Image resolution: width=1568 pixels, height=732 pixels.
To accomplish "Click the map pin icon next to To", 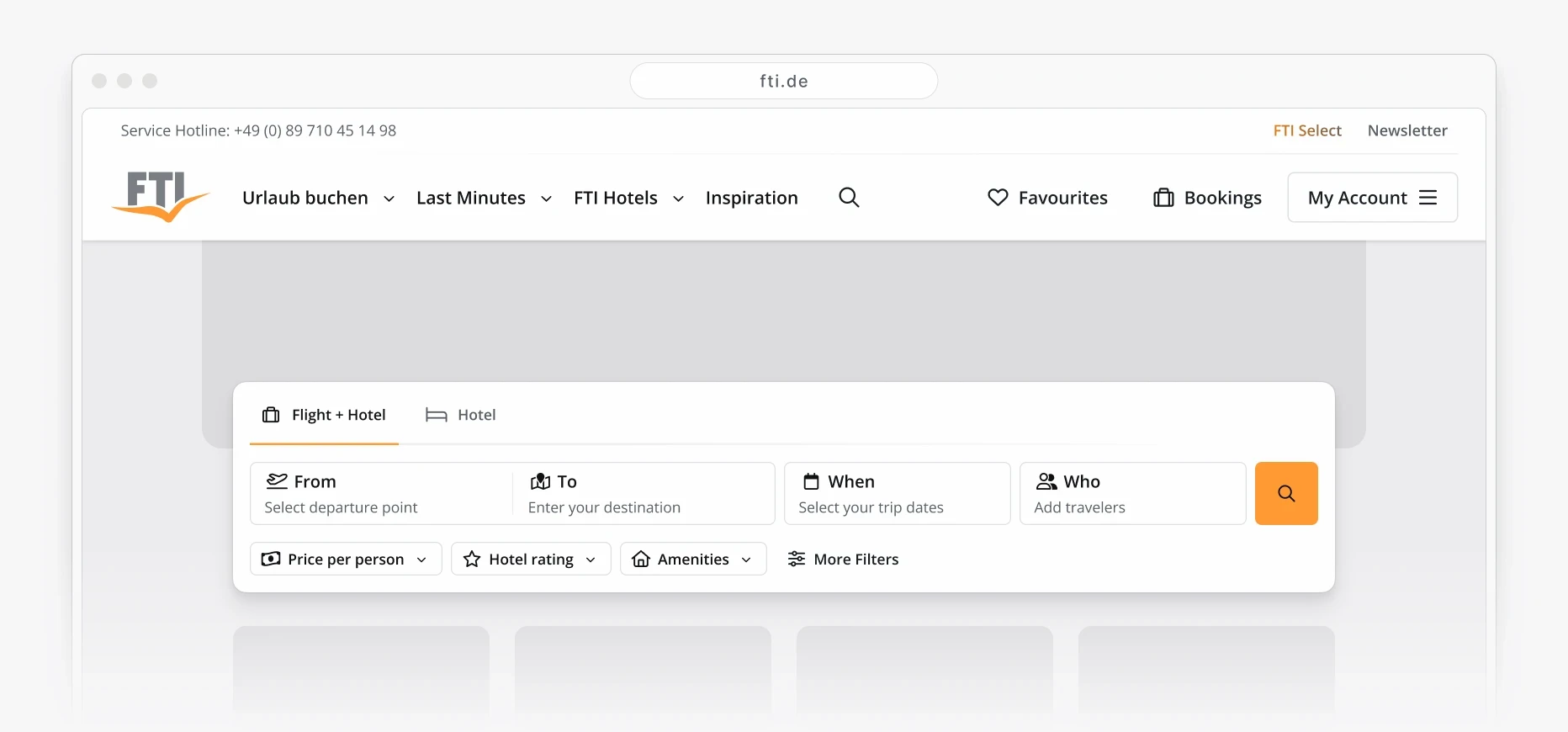I will 540,481.
